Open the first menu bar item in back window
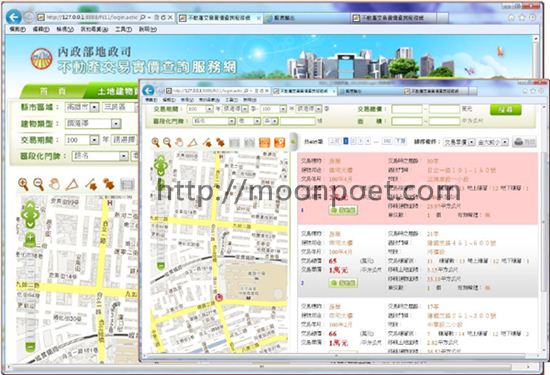Image resolution: width=550 pixels, height=375 pixels. [18, 29]
